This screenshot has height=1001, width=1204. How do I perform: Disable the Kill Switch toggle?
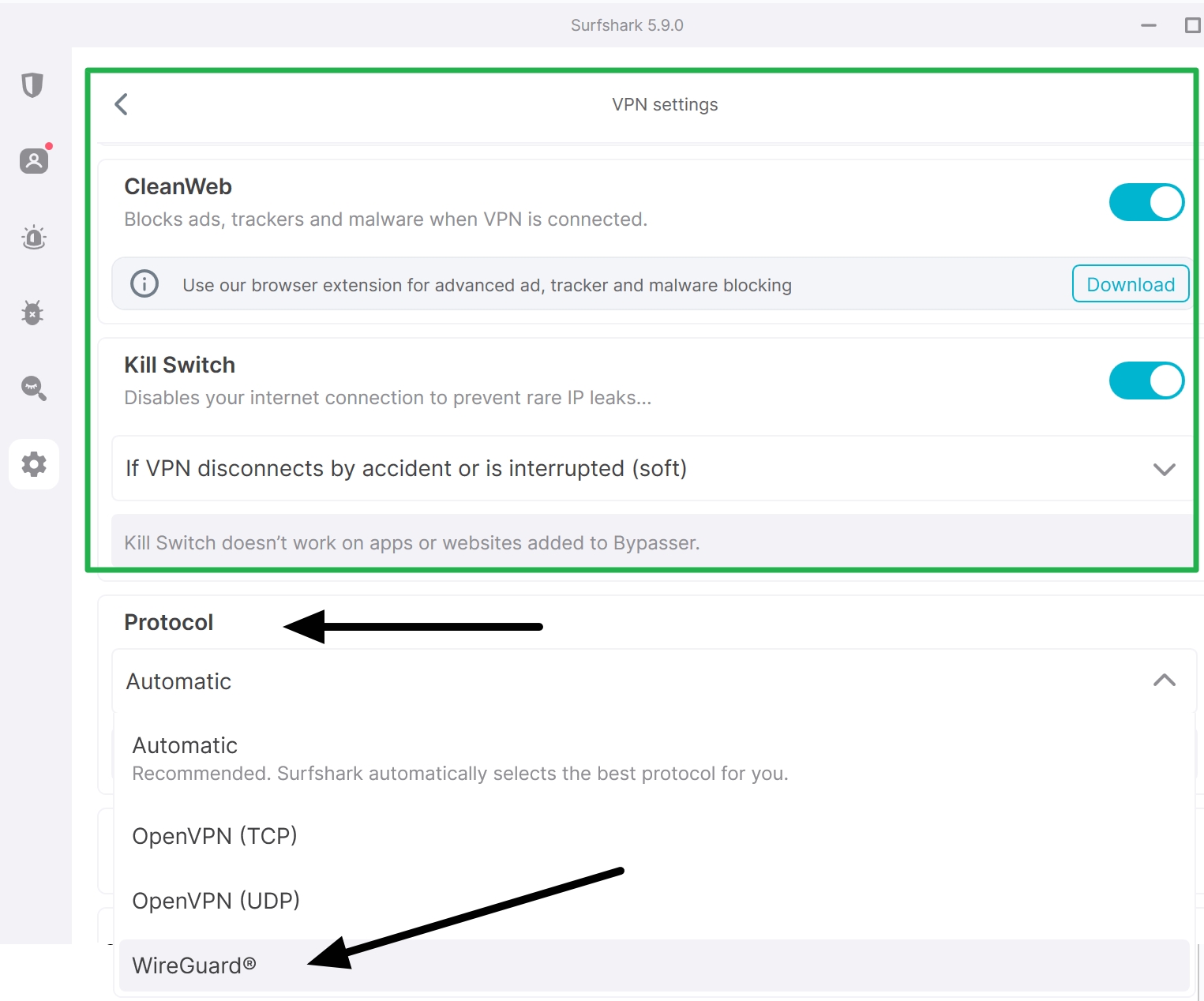pyautogui.click(x=1146, y=381)
